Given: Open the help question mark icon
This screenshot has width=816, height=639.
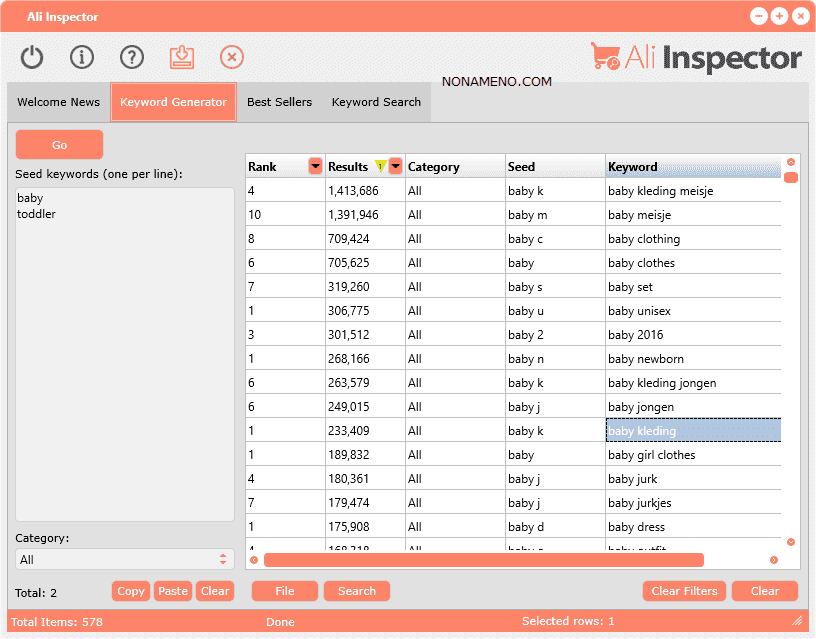Looking at the screenshot, I should [x=132, y=57].
